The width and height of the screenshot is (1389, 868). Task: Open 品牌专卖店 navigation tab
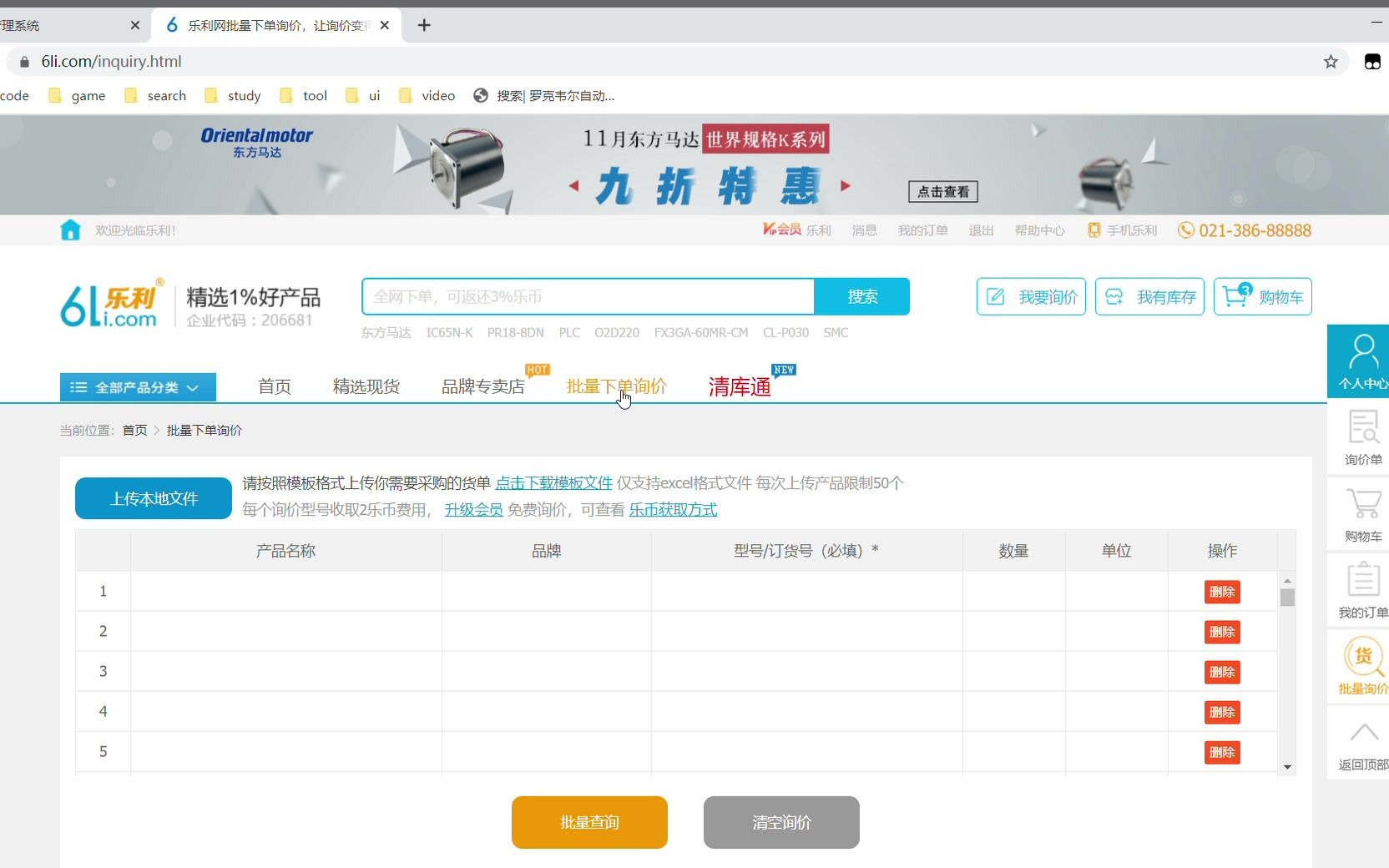pos(483,386)
